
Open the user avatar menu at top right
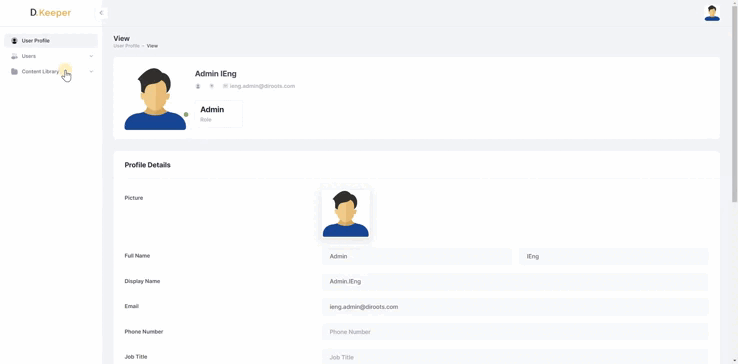(712, 13)
